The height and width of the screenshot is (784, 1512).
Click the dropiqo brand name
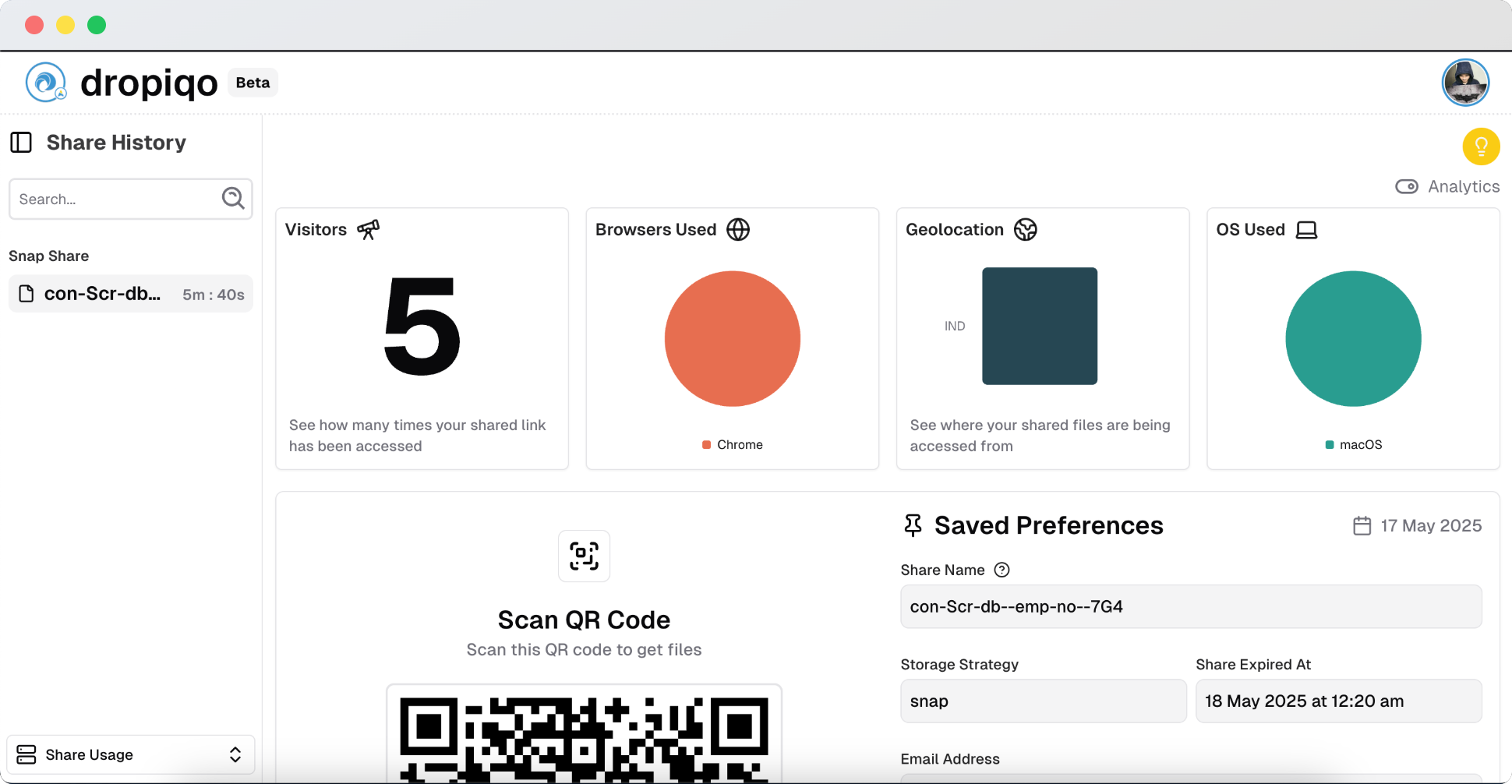[x=149, y=83]
